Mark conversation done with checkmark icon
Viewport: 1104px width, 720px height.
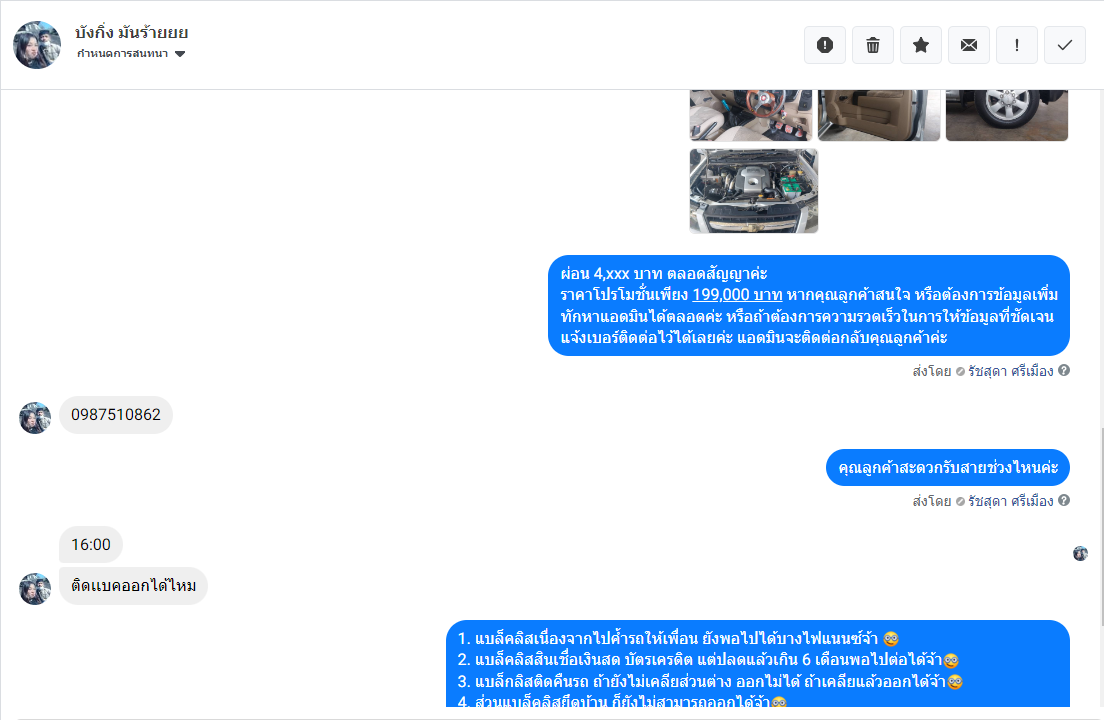click(1065, 45)
